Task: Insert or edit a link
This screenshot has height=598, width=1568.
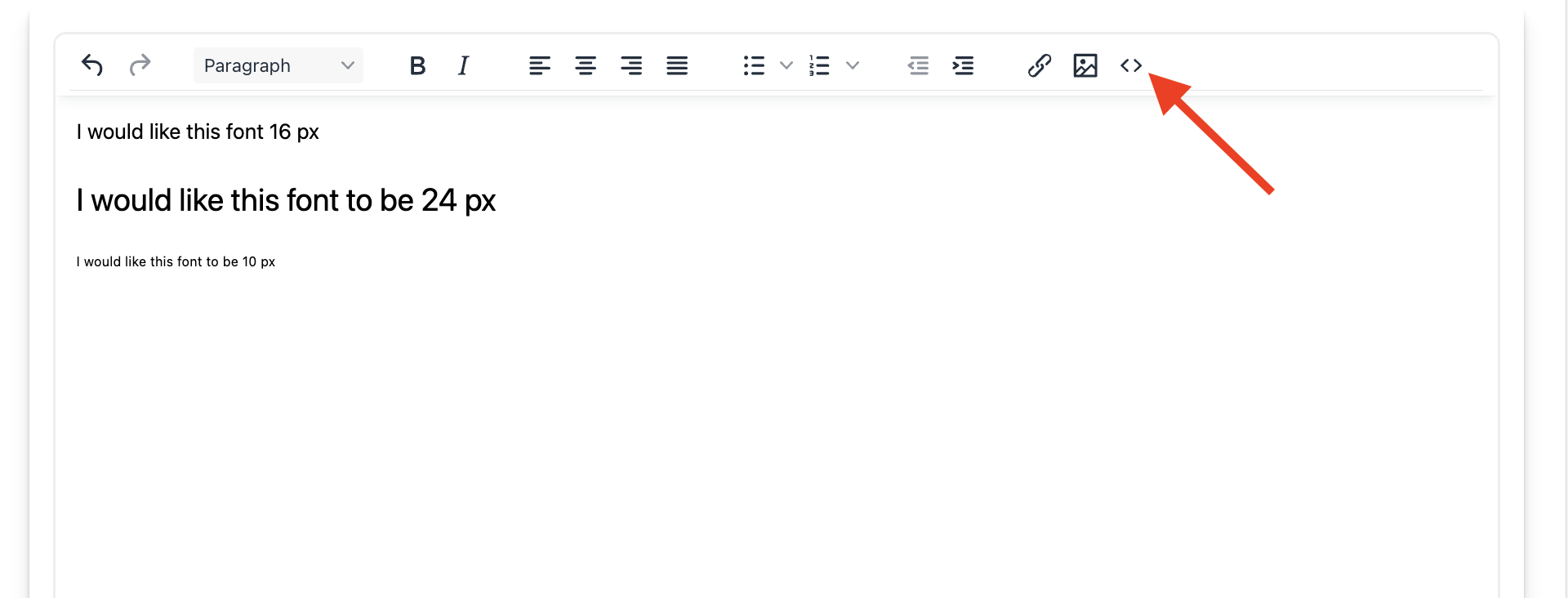Action: pos(1040,65)
